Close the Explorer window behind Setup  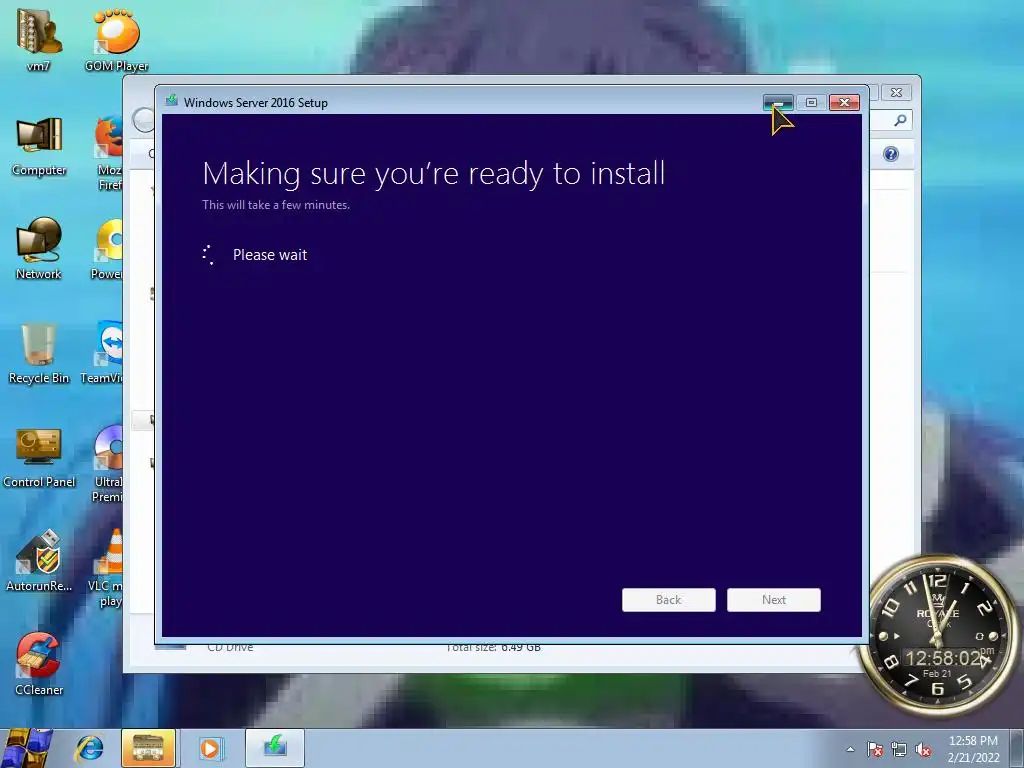897,93
